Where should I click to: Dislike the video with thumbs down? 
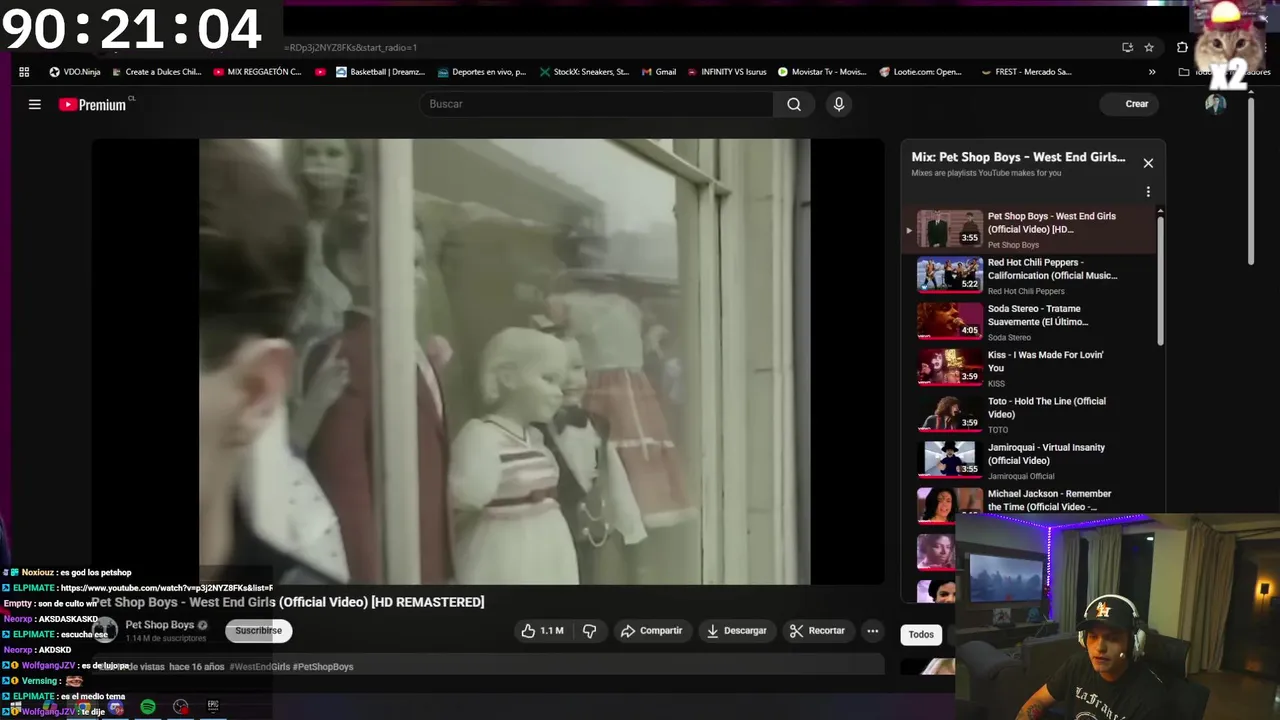point(589,631)
